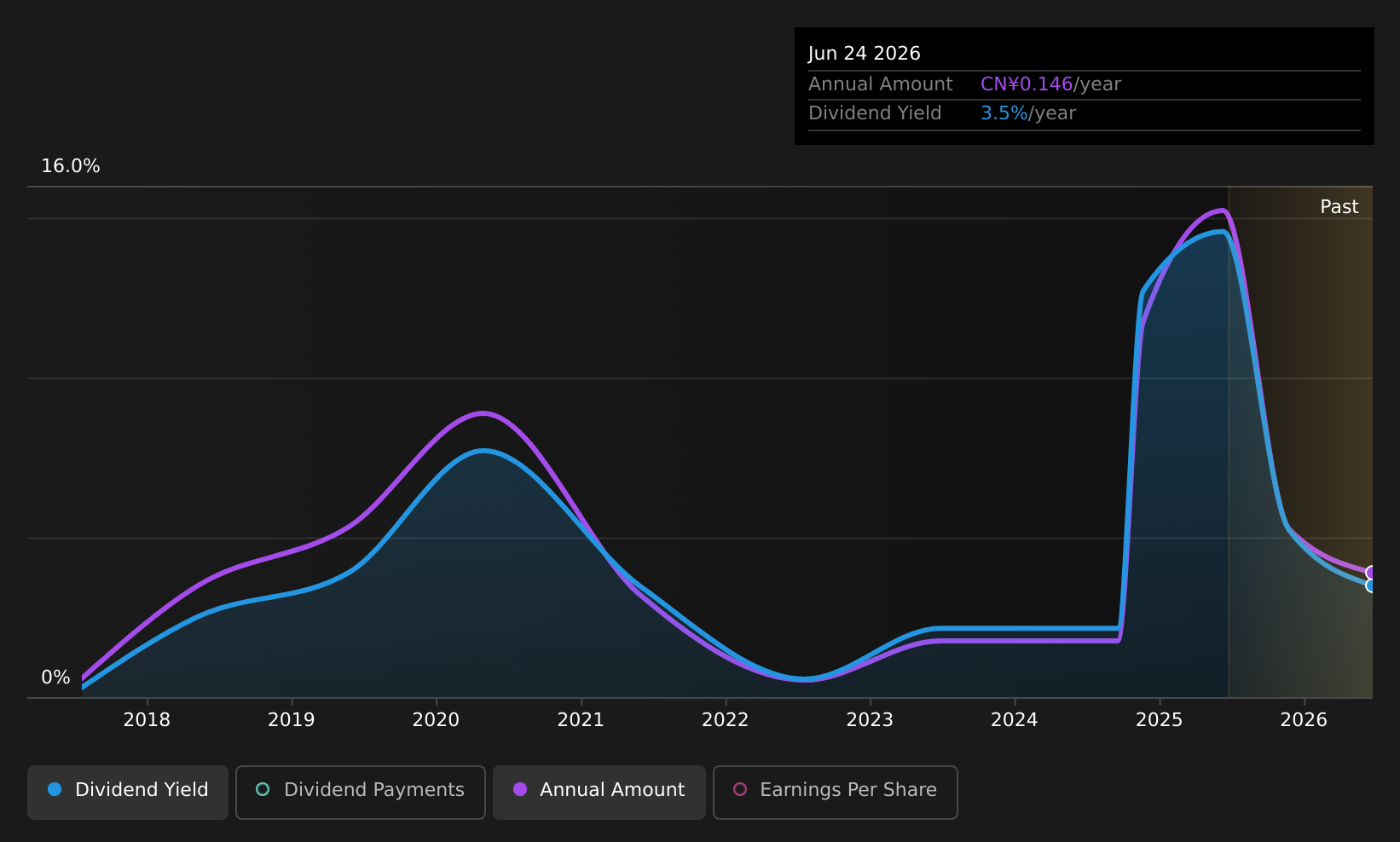Enable the Earnings Per Share series

click(x=836, y=792)
